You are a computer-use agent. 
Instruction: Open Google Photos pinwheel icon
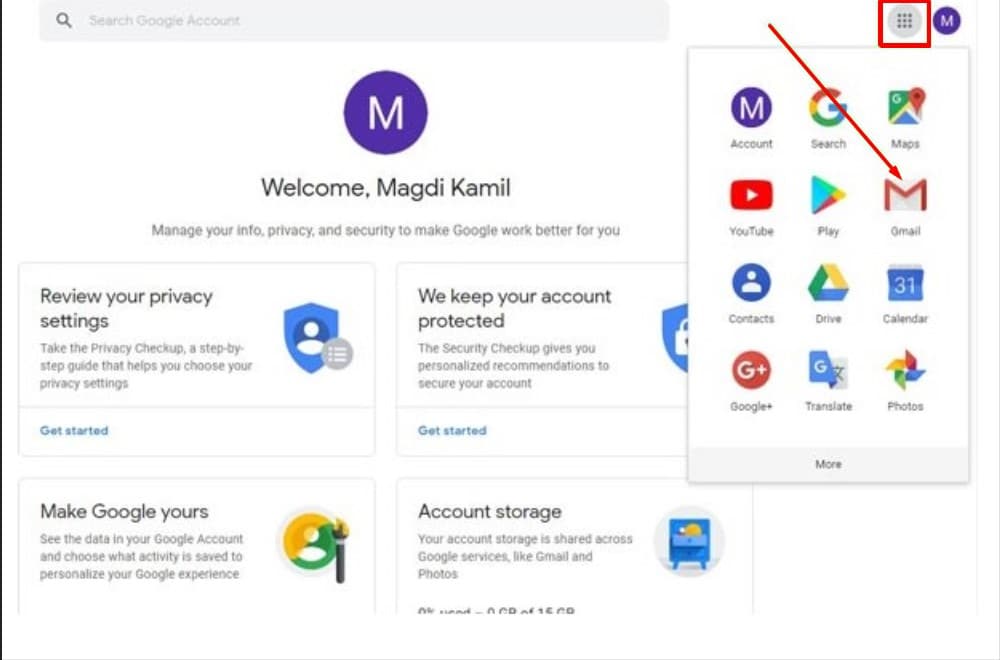[x=905, y=372]
